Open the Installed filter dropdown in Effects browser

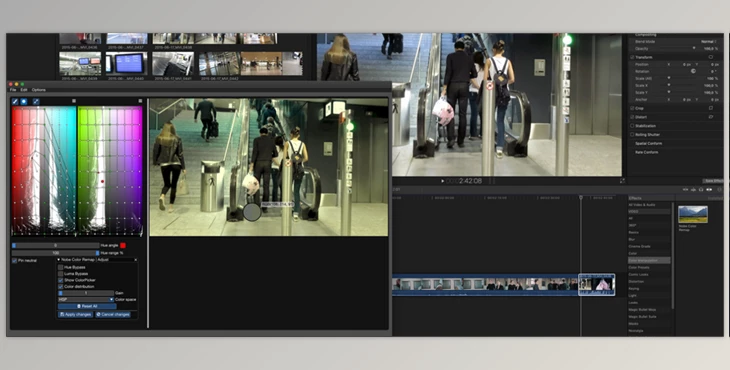point(716,198)
